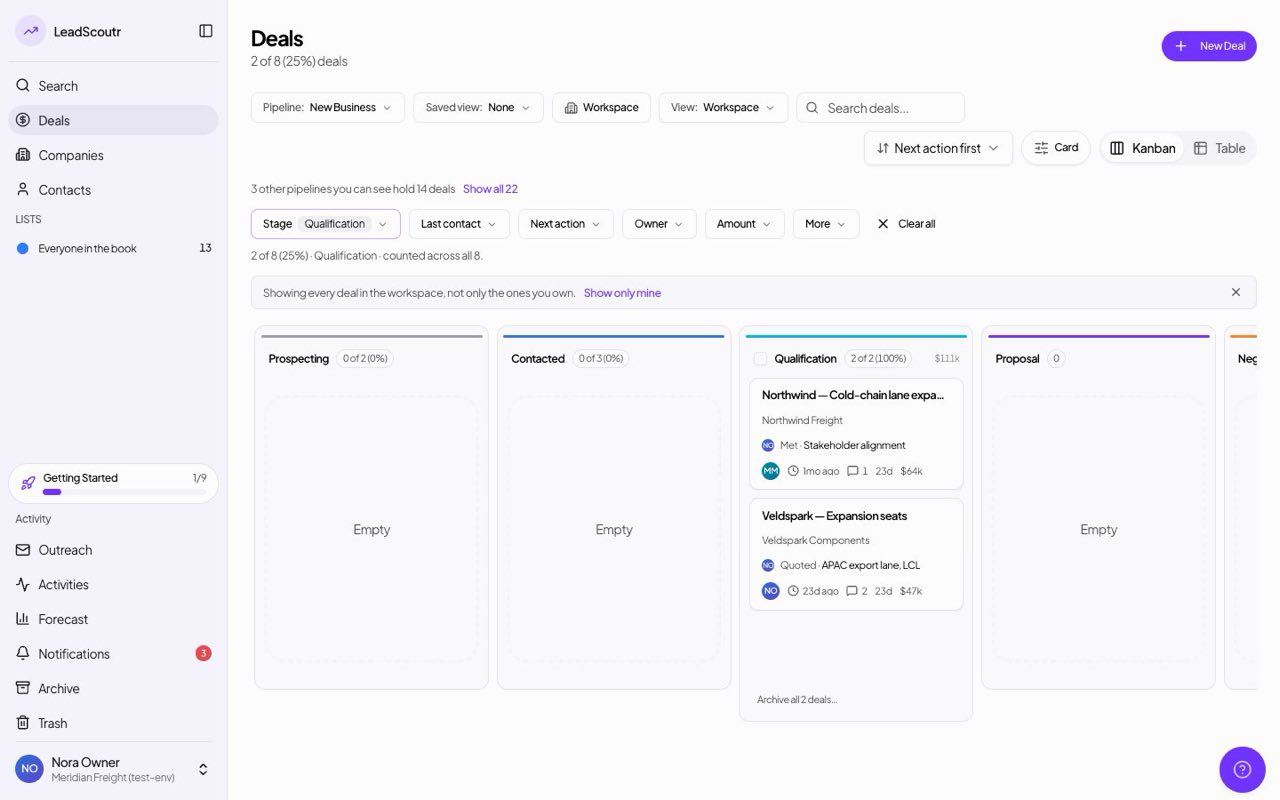Click clock icon beside 1mo ago

pyautogui.click(x=793, y=471)
